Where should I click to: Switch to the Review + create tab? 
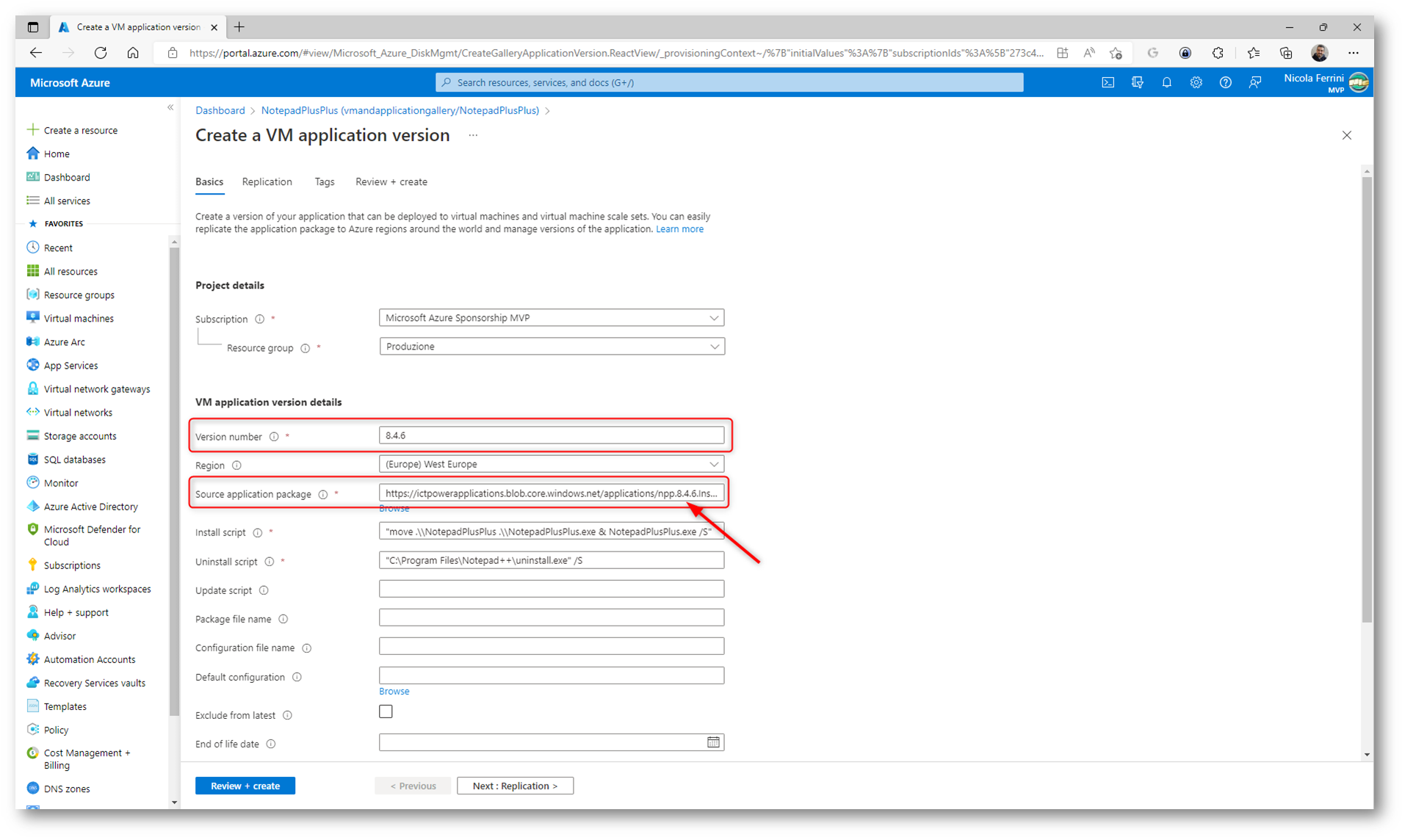point(391,182)
